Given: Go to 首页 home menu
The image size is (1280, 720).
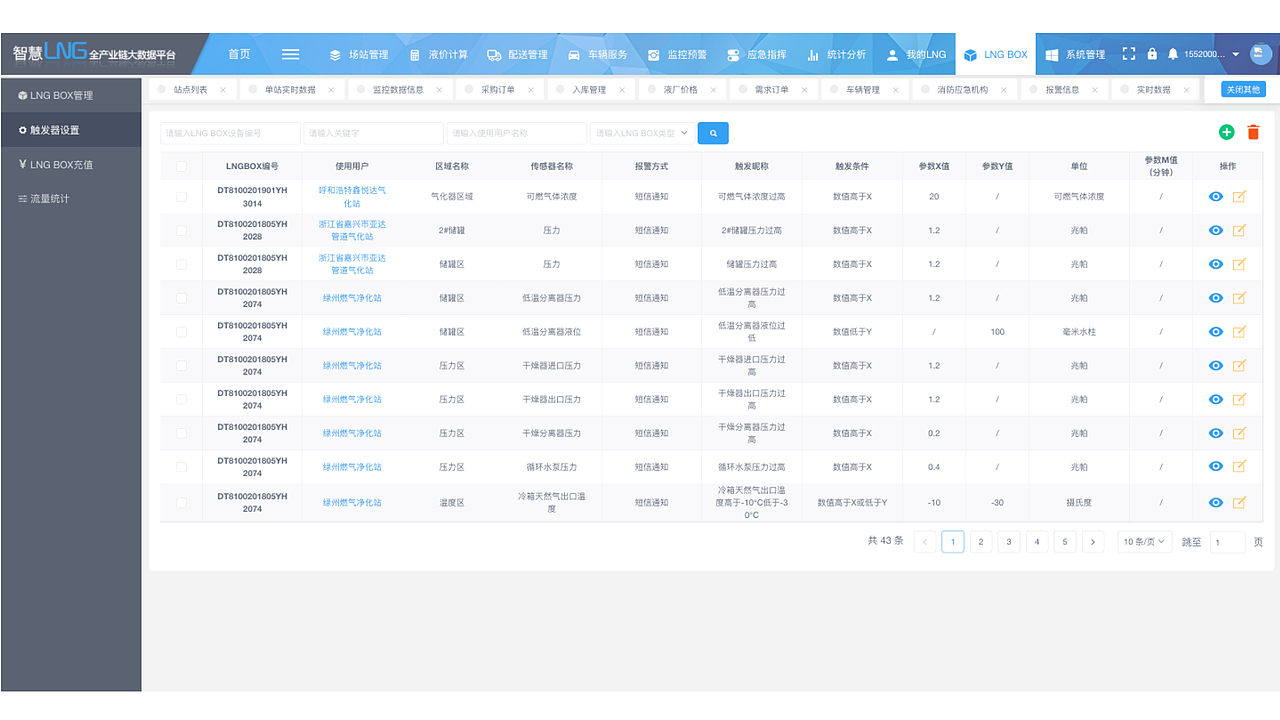Looking at the screenshot, I should tap(239, 54).
